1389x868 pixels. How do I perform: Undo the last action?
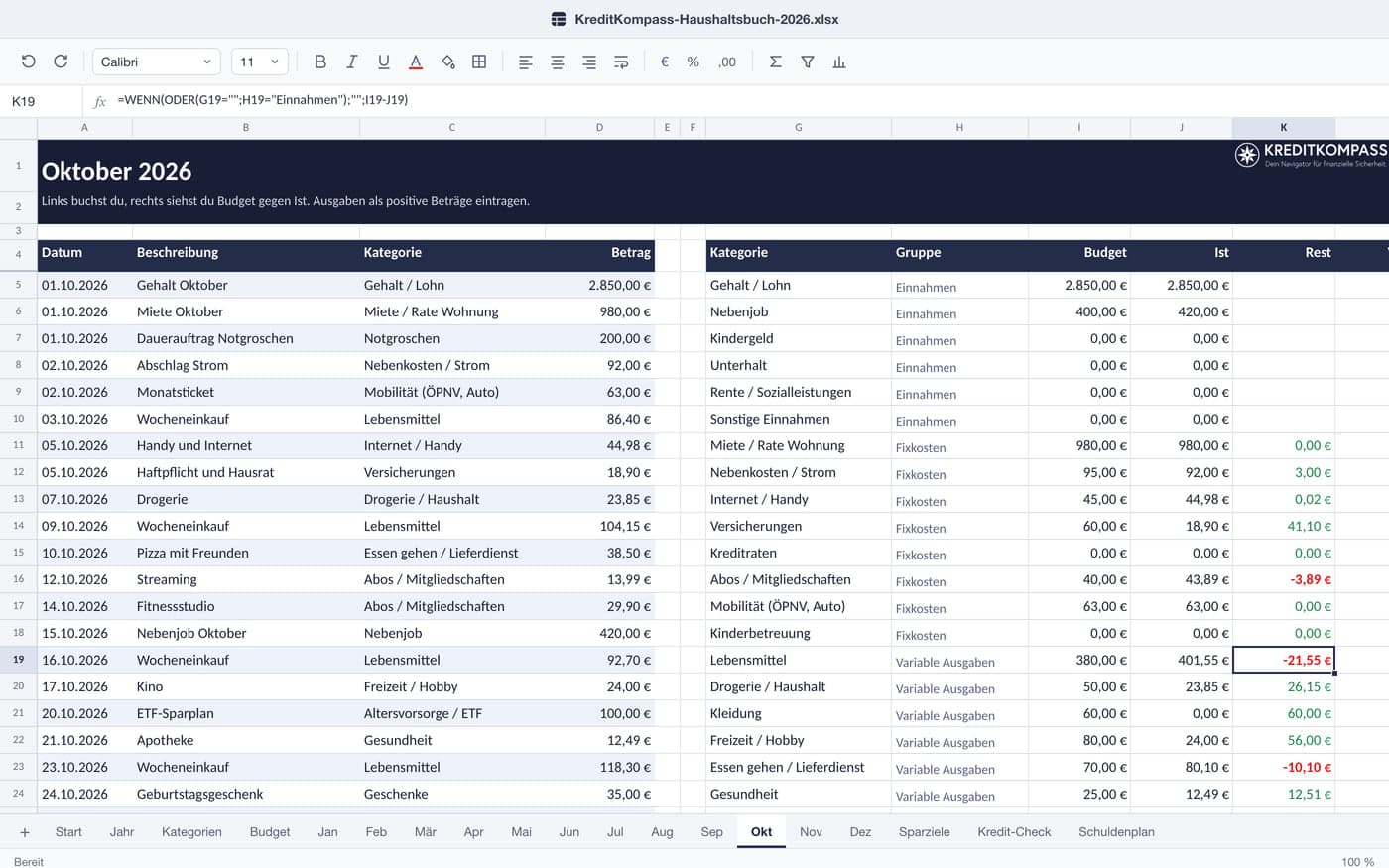point(29,62)
